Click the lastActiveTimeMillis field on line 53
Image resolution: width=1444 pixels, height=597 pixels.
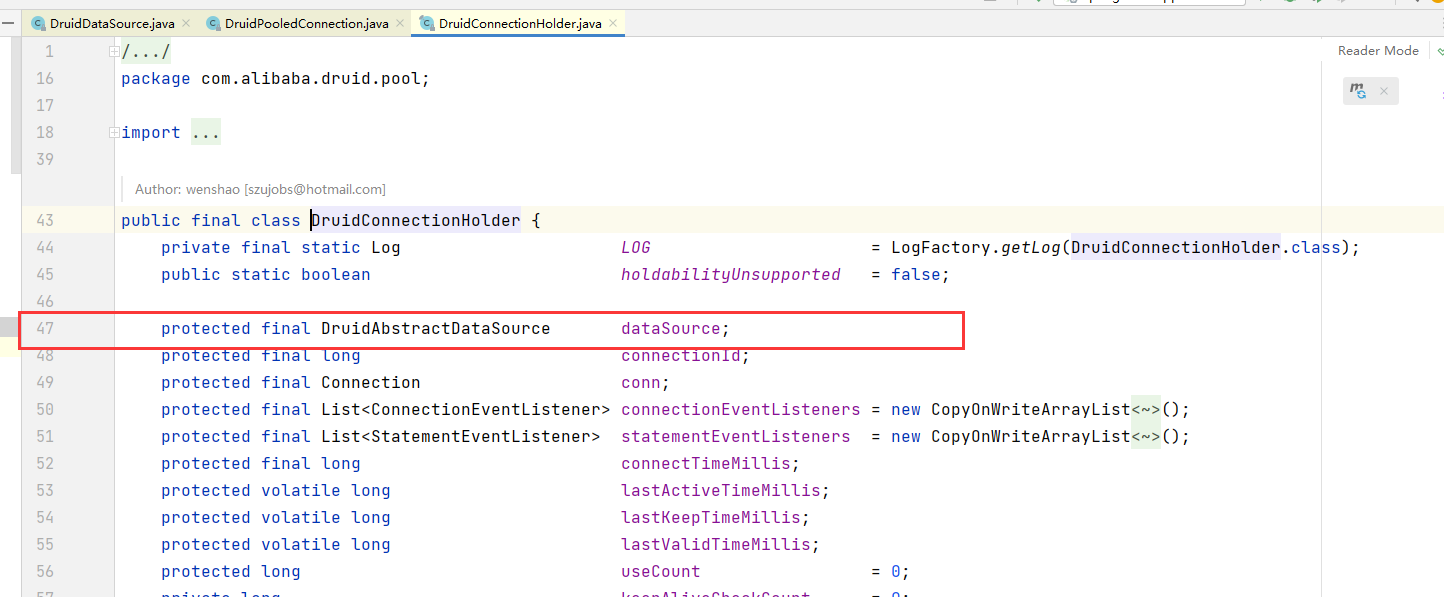pos(721,491)
